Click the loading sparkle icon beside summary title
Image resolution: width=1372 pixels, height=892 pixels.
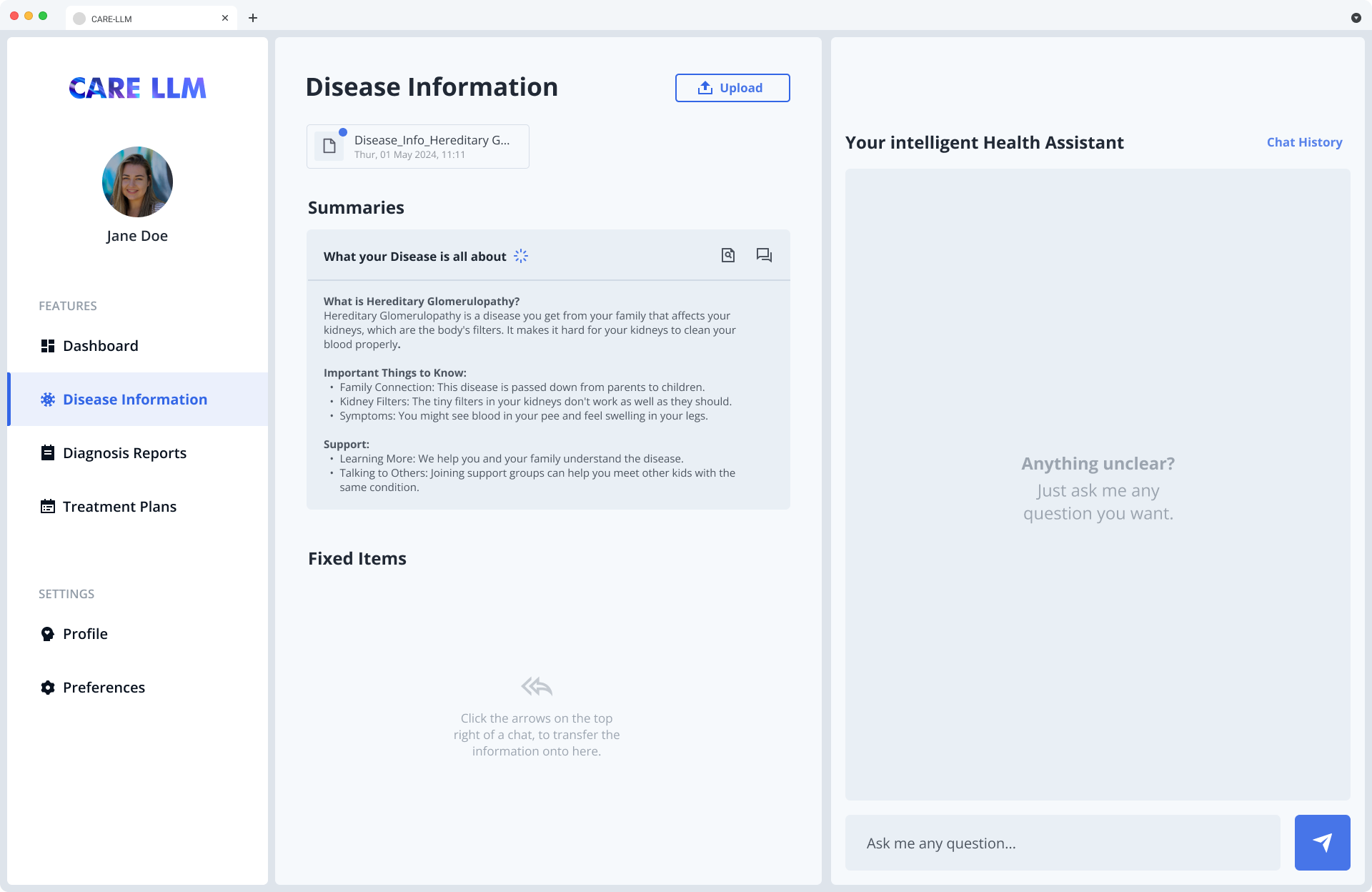coord(521,256)
